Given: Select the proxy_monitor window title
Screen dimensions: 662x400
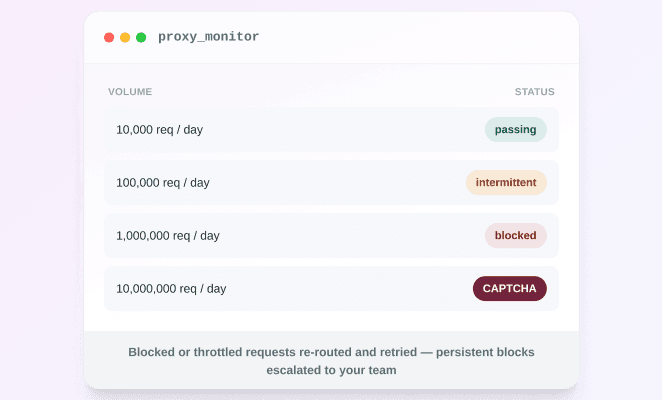Looking at the screenshot, I should 209,37.
